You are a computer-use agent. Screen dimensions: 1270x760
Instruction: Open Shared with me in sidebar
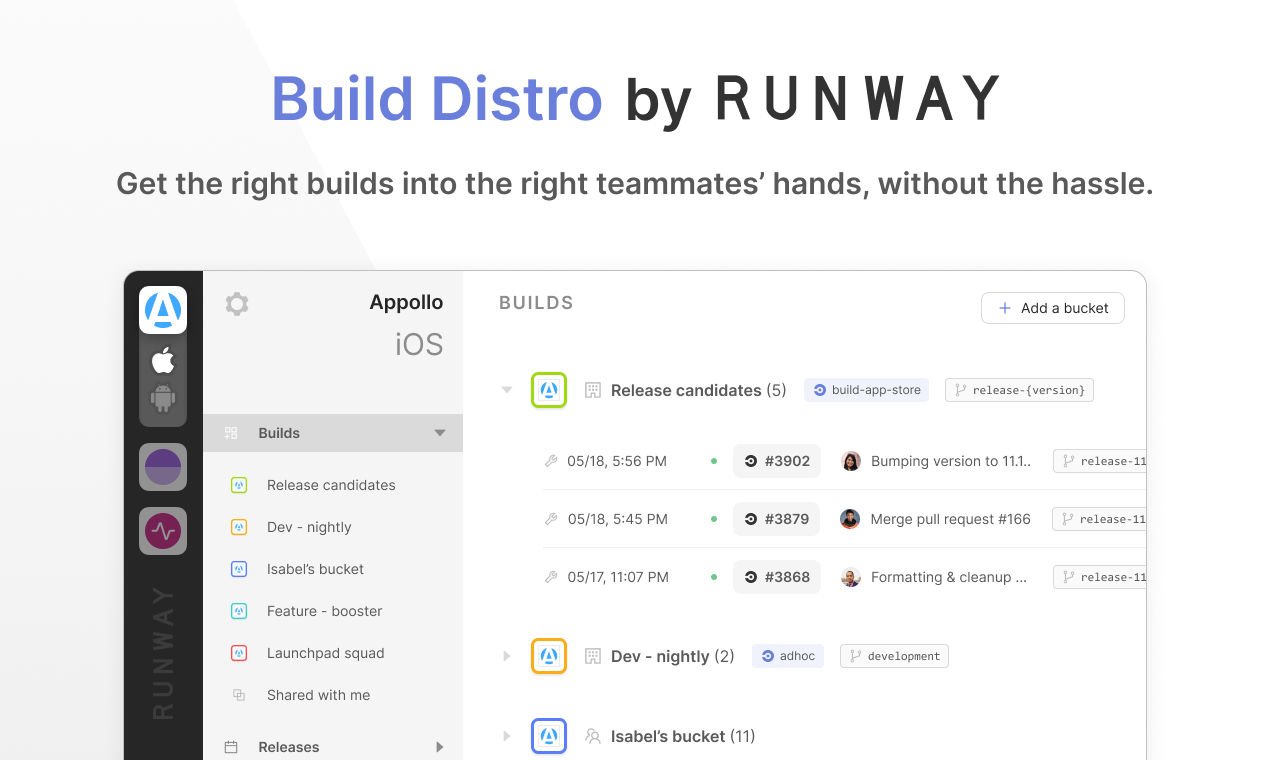pyautogui.click(x=318, y=695)
